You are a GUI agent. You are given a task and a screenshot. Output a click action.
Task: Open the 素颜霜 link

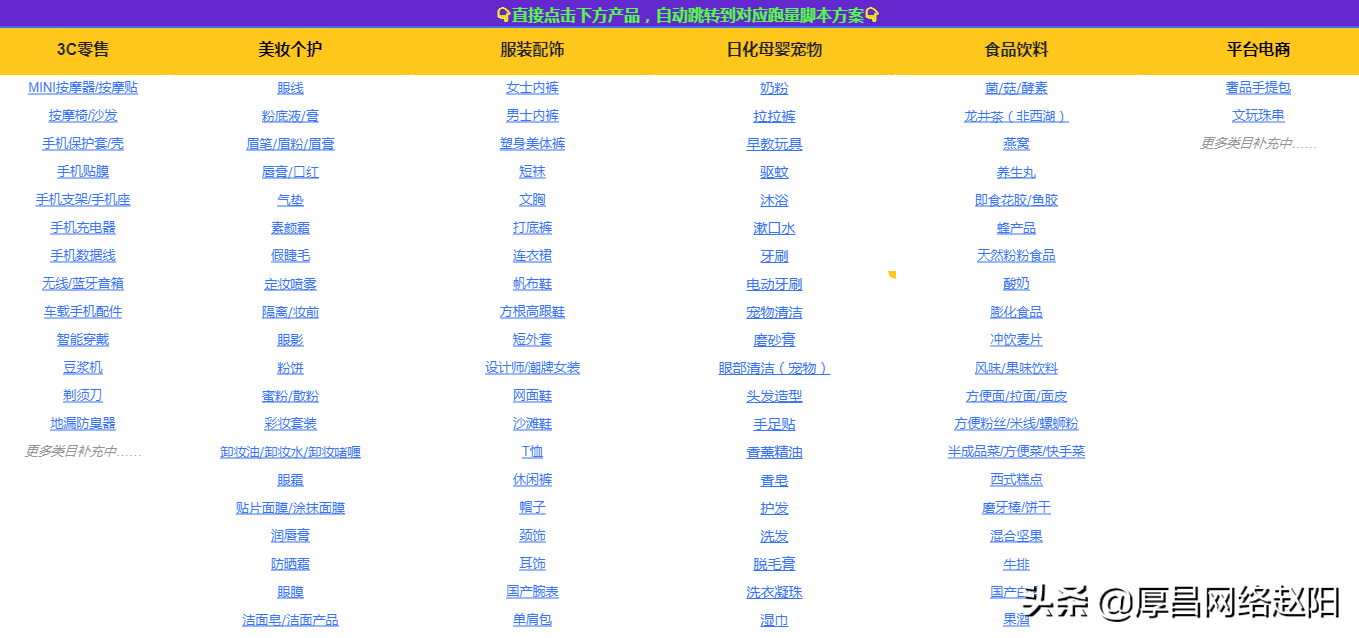pyautogui.click(x=290, y=228)
